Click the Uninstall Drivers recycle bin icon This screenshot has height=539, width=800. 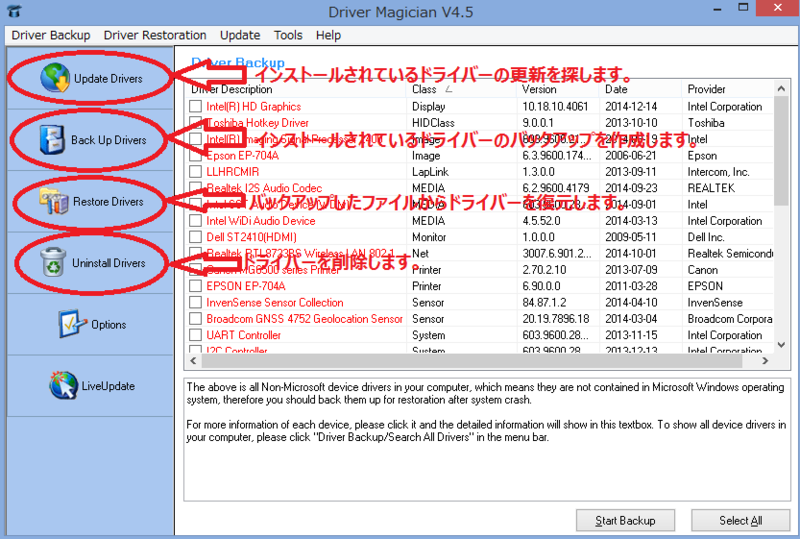click(53, 262)
